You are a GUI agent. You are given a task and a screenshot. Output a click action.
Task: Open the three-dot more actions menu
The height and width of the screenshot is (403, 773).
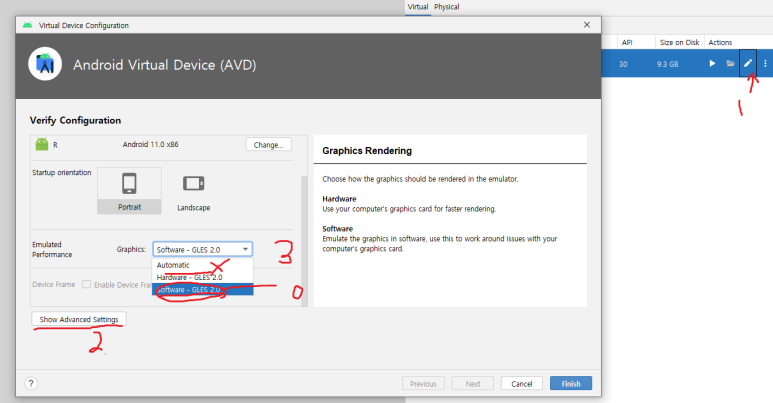coord(765,63)
